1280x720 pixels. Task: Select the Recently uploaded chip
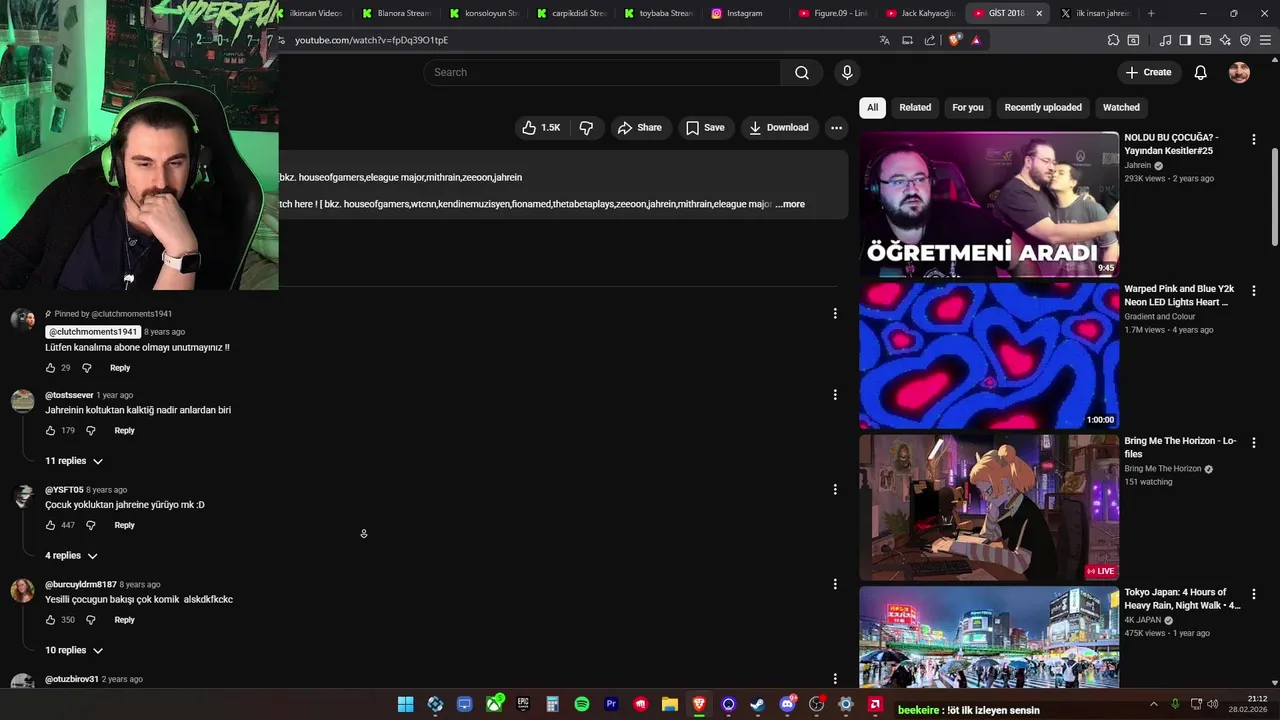[1043, 107]
